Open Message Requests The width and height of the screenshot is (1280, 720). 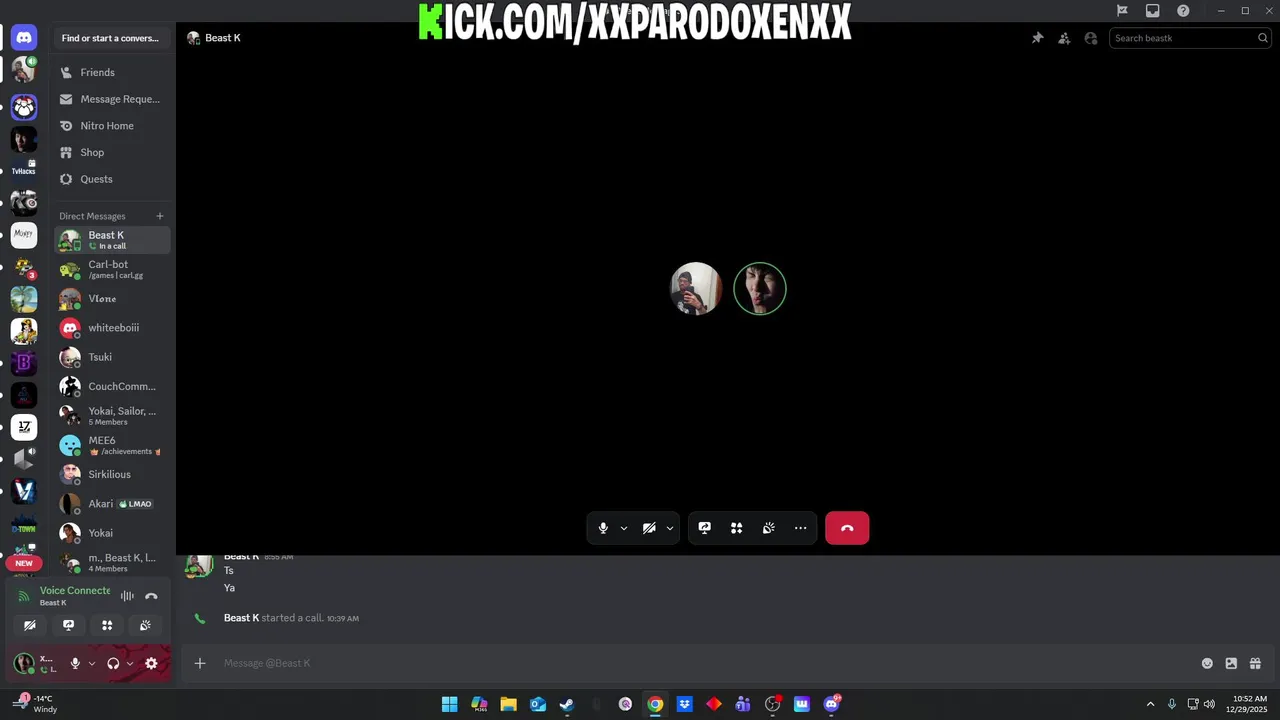click(x=112, y=99)
